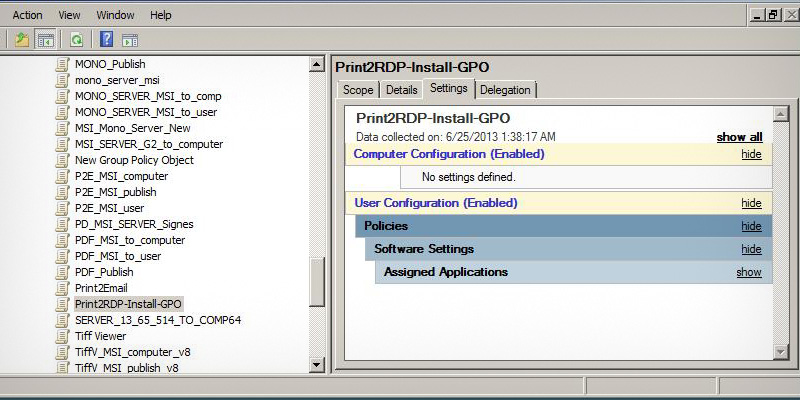Select New Group Policy Object in tree
This screenshot has width=800, height=400.
[x=134, y=160]
